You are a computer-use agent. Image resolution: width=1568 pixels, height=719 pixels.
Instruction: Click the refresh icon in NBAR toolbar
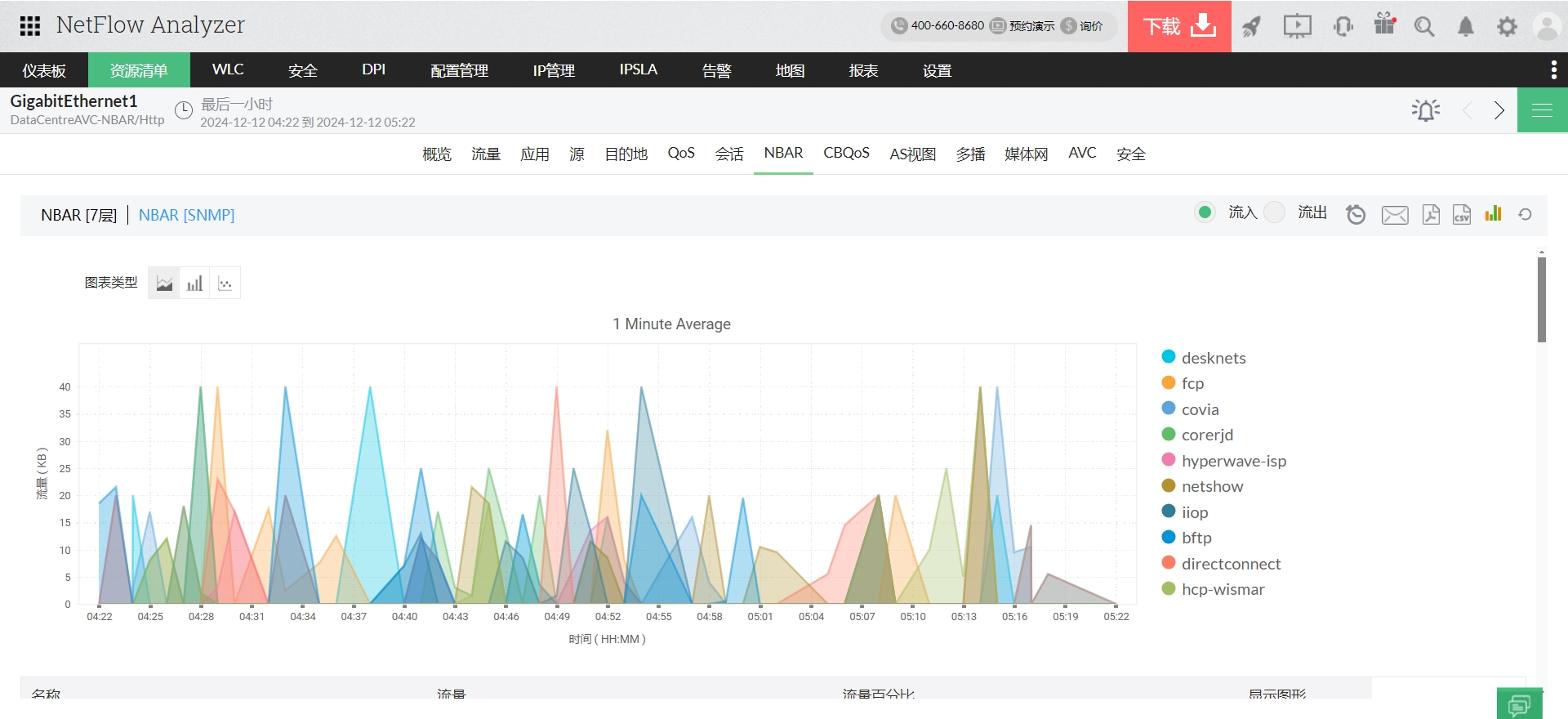tap(1525, 214)
